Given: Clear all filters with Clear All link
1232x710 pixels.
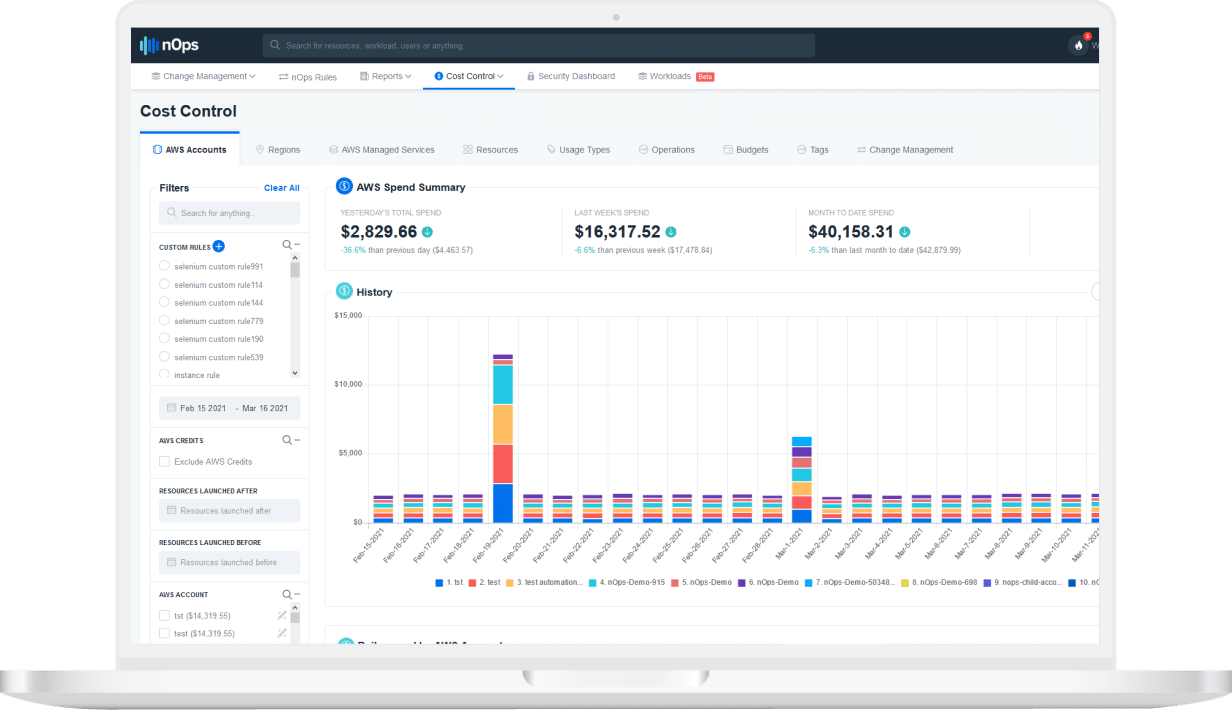Looking at the screenshot, I should (x=282, y=188).
